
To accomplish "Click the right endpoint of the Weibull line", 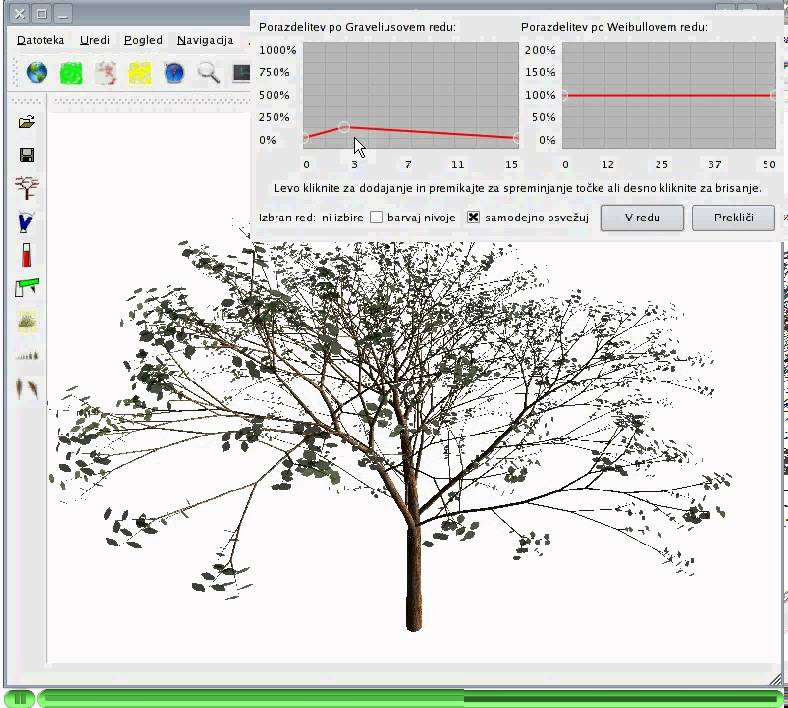I will click(774, 95).
